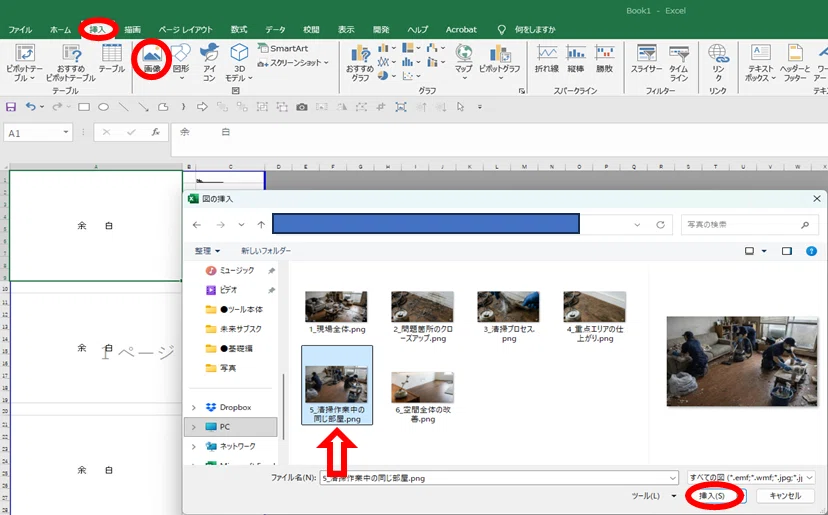Select the oval shape tool in quick toolbar
The height and width of the screenshot is (515, 828).
tap(104, 107)
